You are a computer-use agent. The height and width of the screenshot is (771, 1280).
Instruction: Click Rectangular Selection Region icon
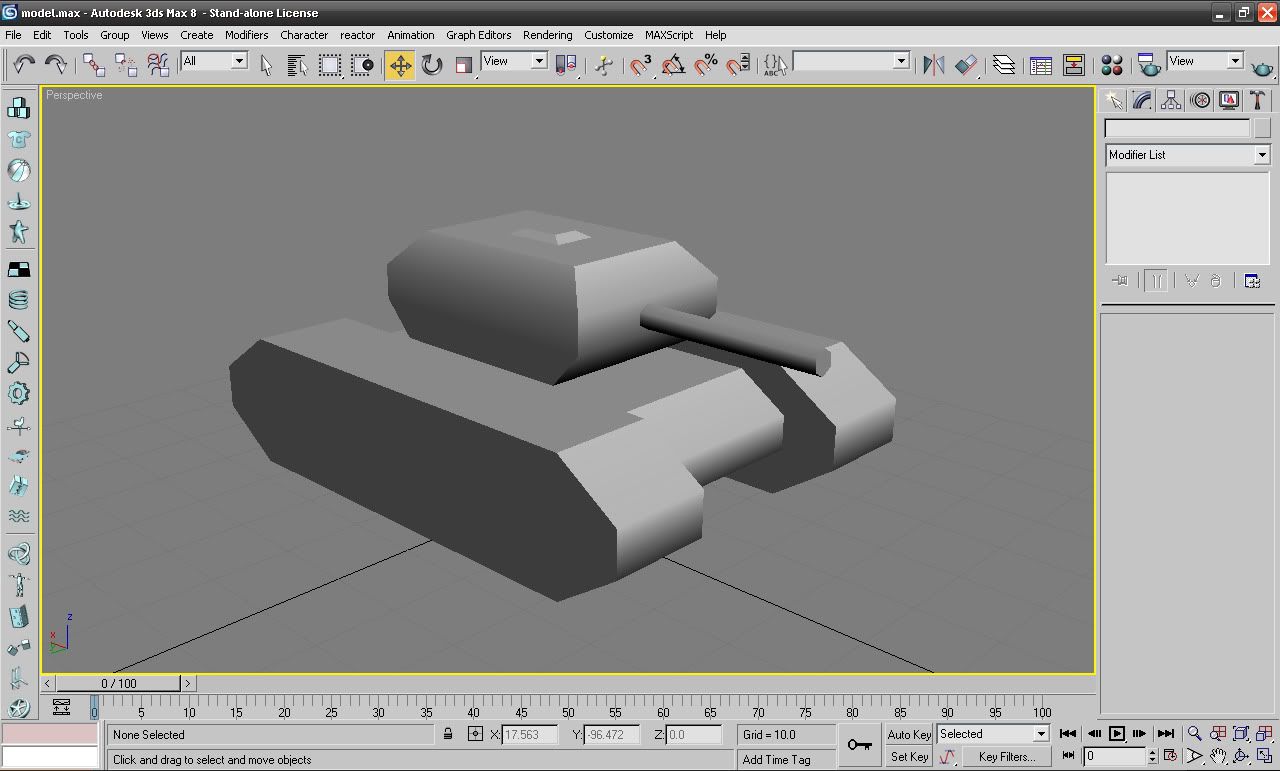330,65
